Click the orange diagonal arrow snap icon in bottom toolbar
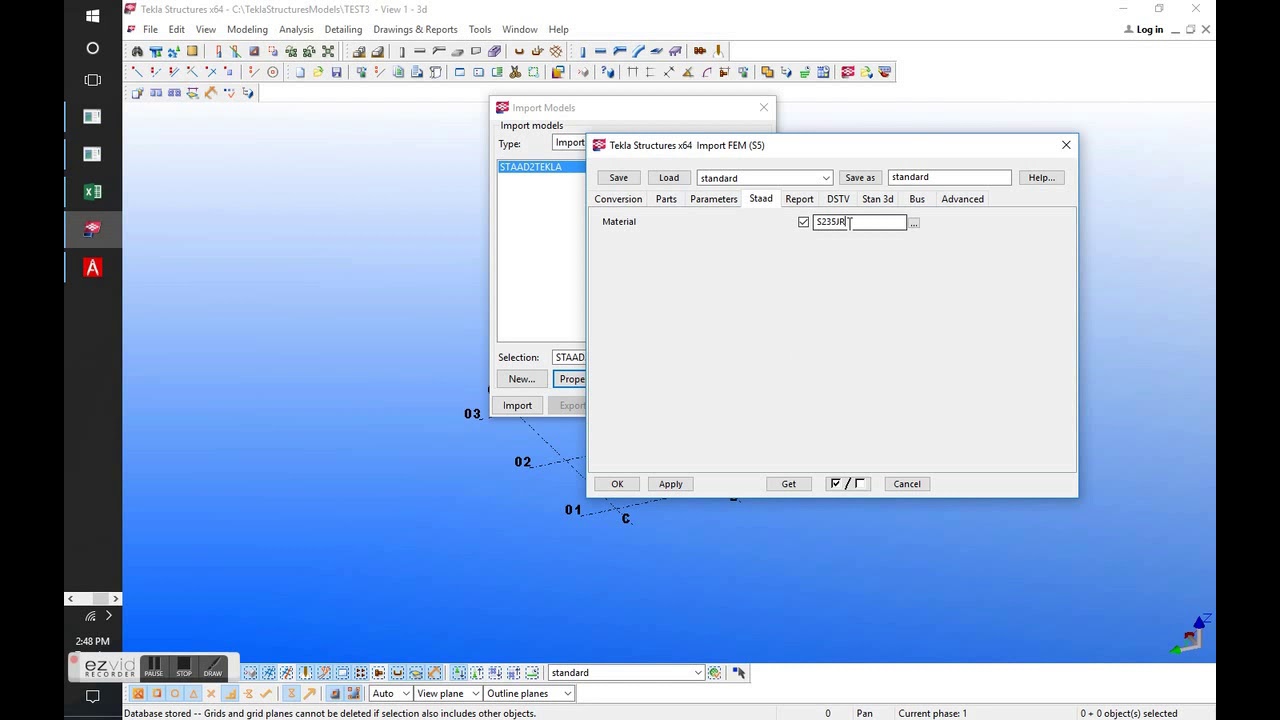The width and height of the screenshot is (1280, 720). 309,693
